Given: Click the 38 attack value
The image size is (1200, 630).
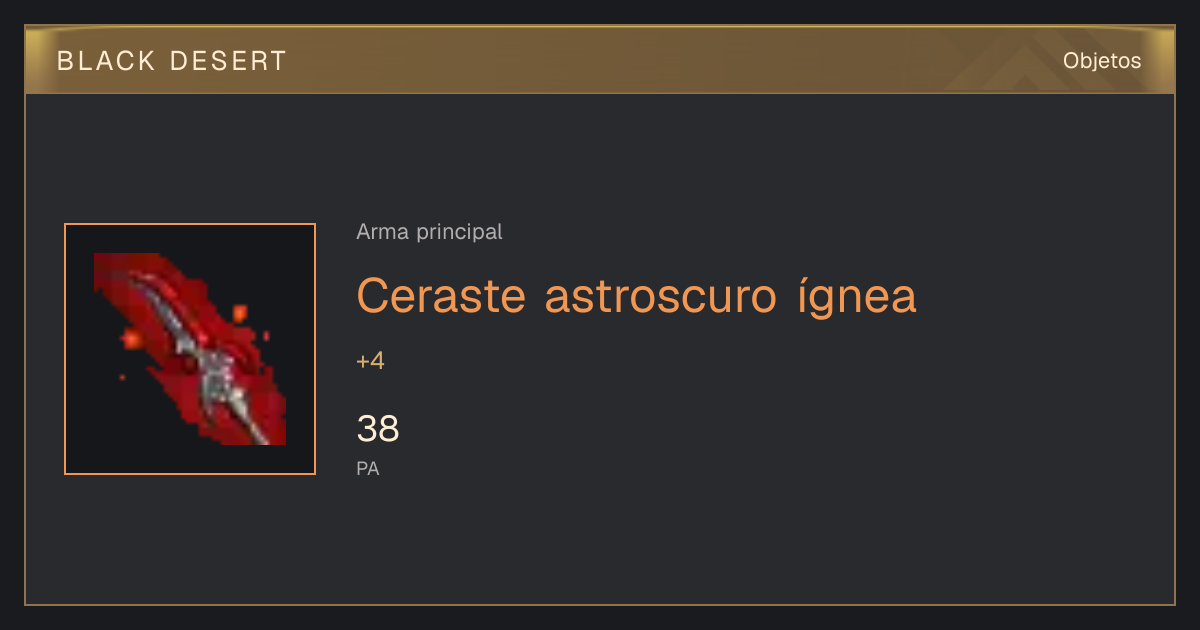Looking at the screenshot, I should tap(378, 429).
